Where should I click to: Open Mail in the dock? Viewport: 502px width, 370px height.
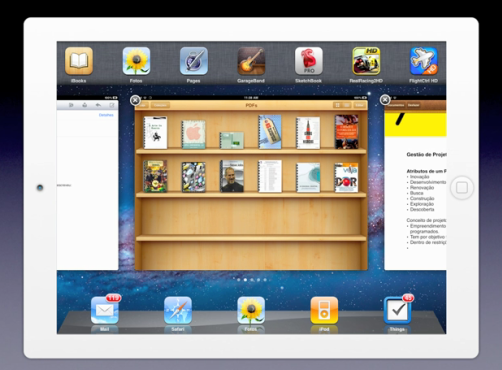tap(105, 310)
